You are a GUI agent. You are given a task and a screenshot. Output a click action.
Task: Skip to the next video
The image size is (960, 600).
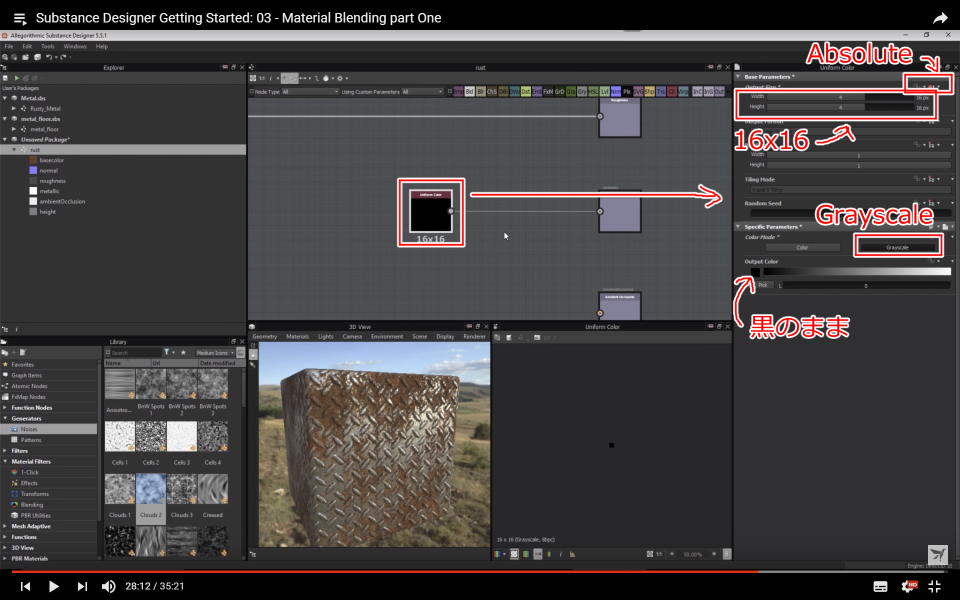point(82,586)
